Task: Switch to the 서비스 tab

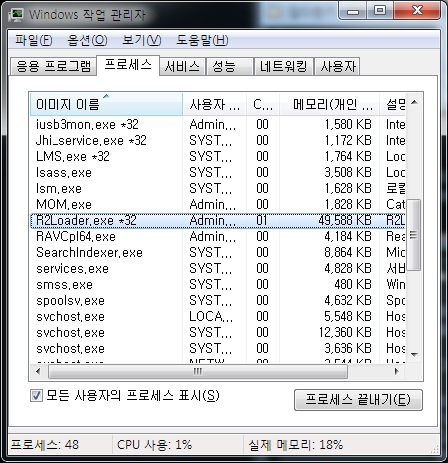Action: click(182, 66)
